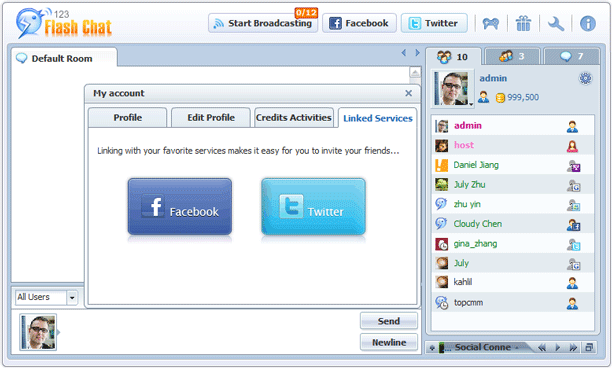
Task: Link account with the large Facebook button
Action: pyautogui.click(x=180, y=206)
